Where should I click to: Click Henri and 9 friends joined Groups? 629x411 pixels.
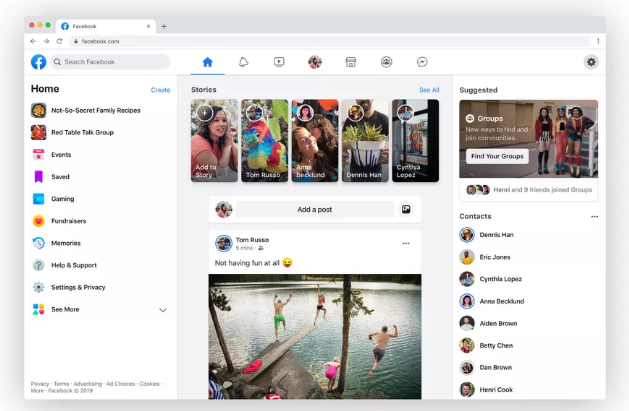tap(542, 190)
